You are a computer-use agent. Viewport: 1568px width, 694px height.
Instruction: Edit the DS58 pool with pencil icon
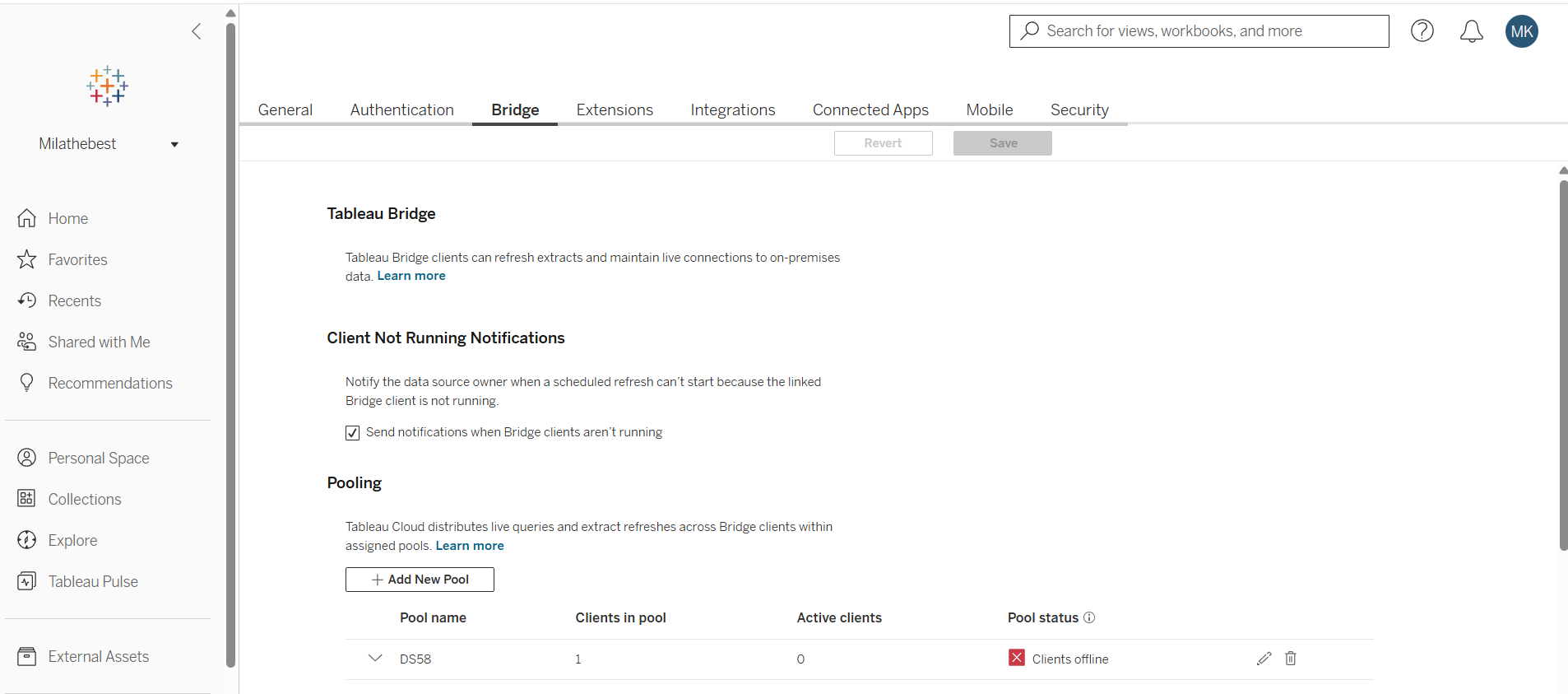click(1264, 659)
